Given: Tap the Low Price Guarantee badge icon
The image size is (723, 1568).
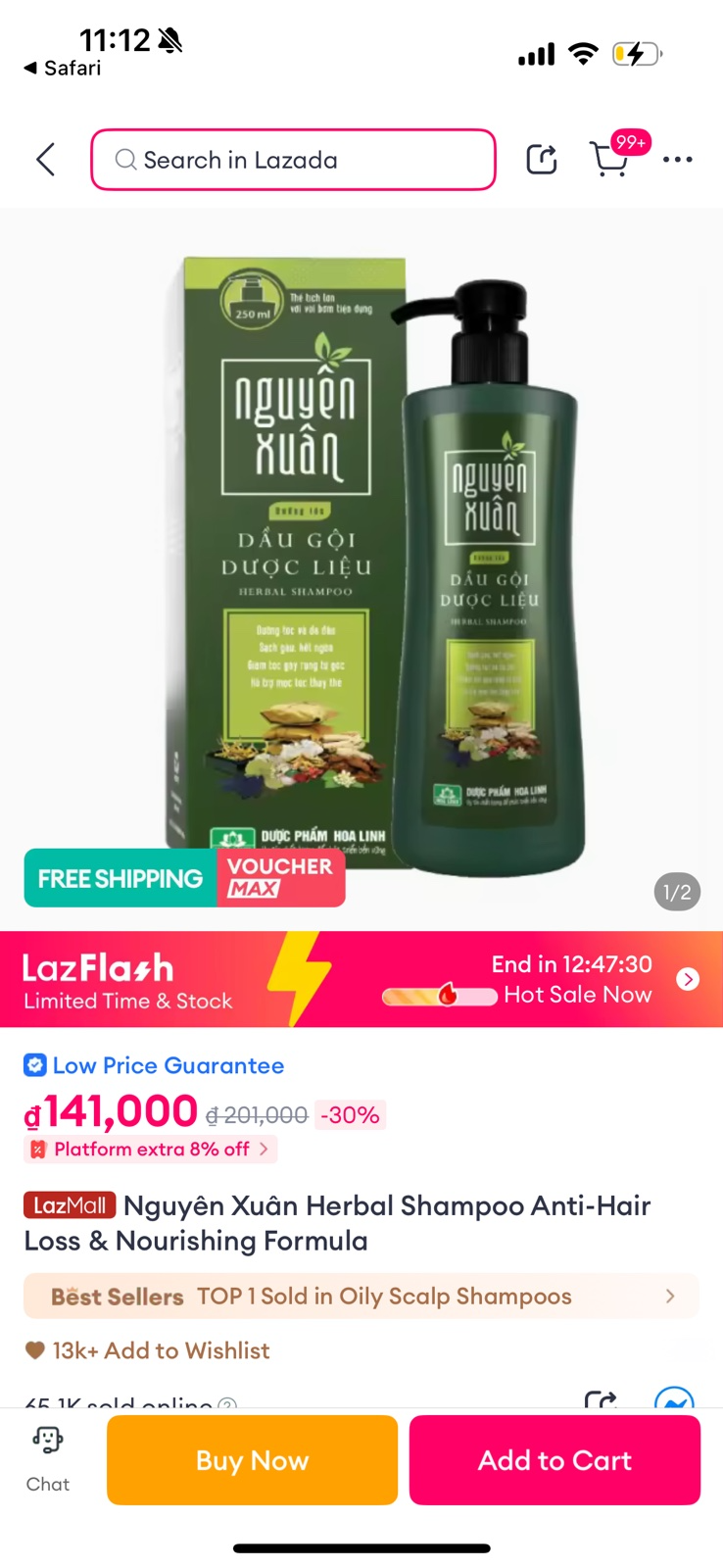Looking at the screenshot, I should coord(35,1065).
